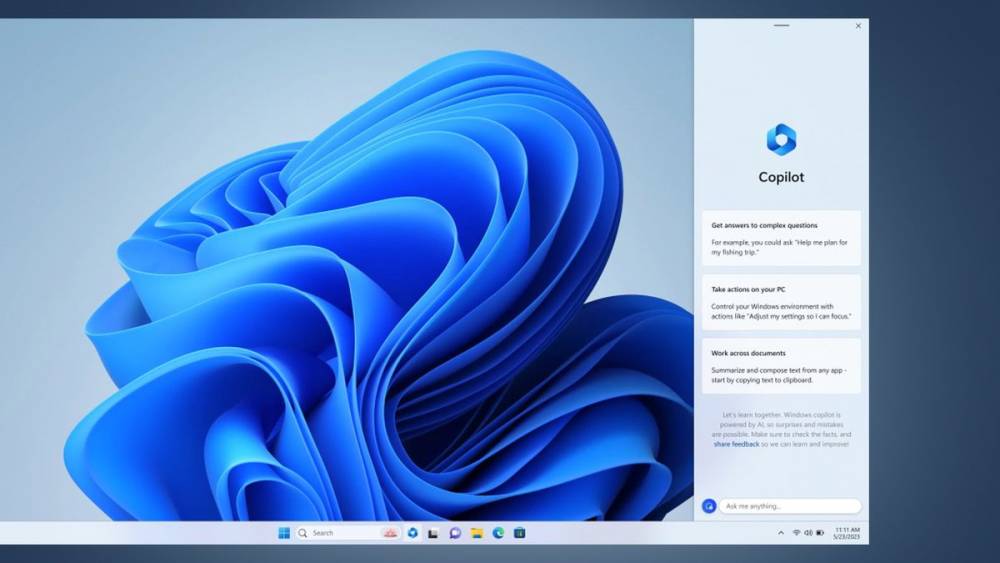Viewport: 1000px width, 563px height.
Task: Open the 'share feedback' link
Action: 736,444
